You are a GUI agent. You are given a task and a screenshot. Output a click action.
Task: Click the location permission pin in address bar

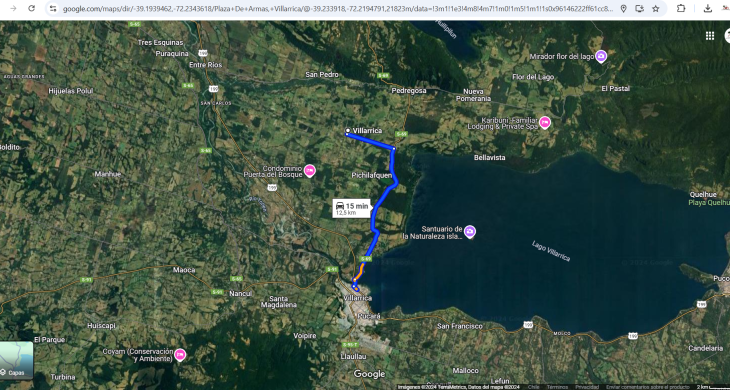coord(623,8)
